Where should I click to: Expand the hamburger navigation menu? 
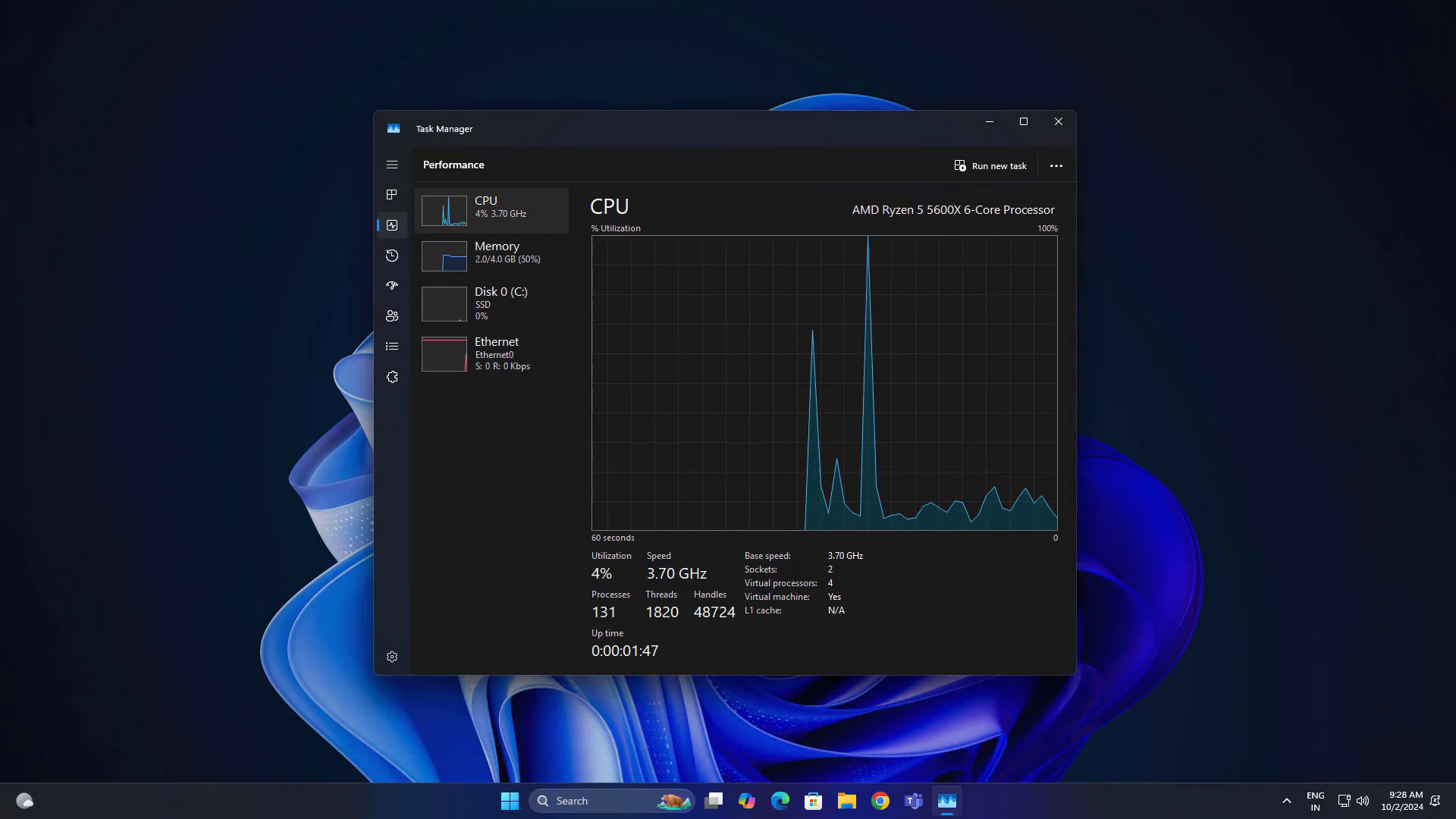click(392, 165)
